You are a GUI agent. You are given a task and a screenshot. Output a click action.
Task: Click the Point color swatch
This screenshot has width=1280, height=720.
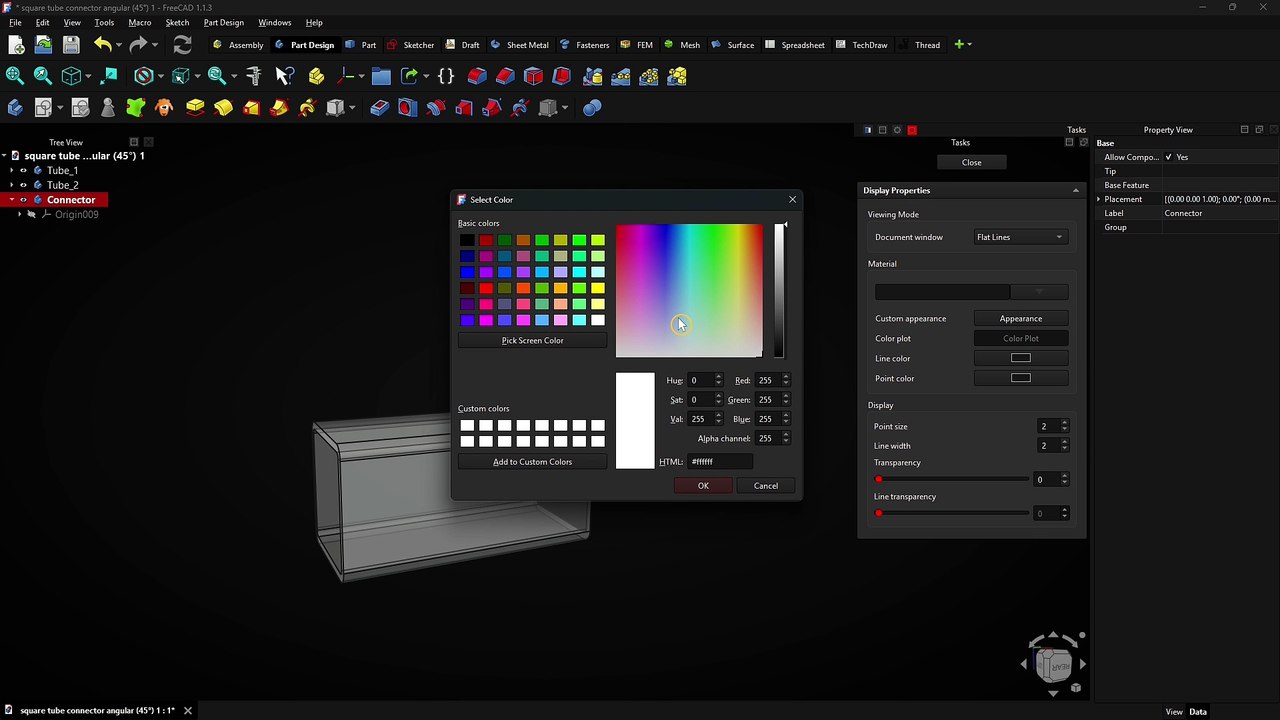[1021, 378]
